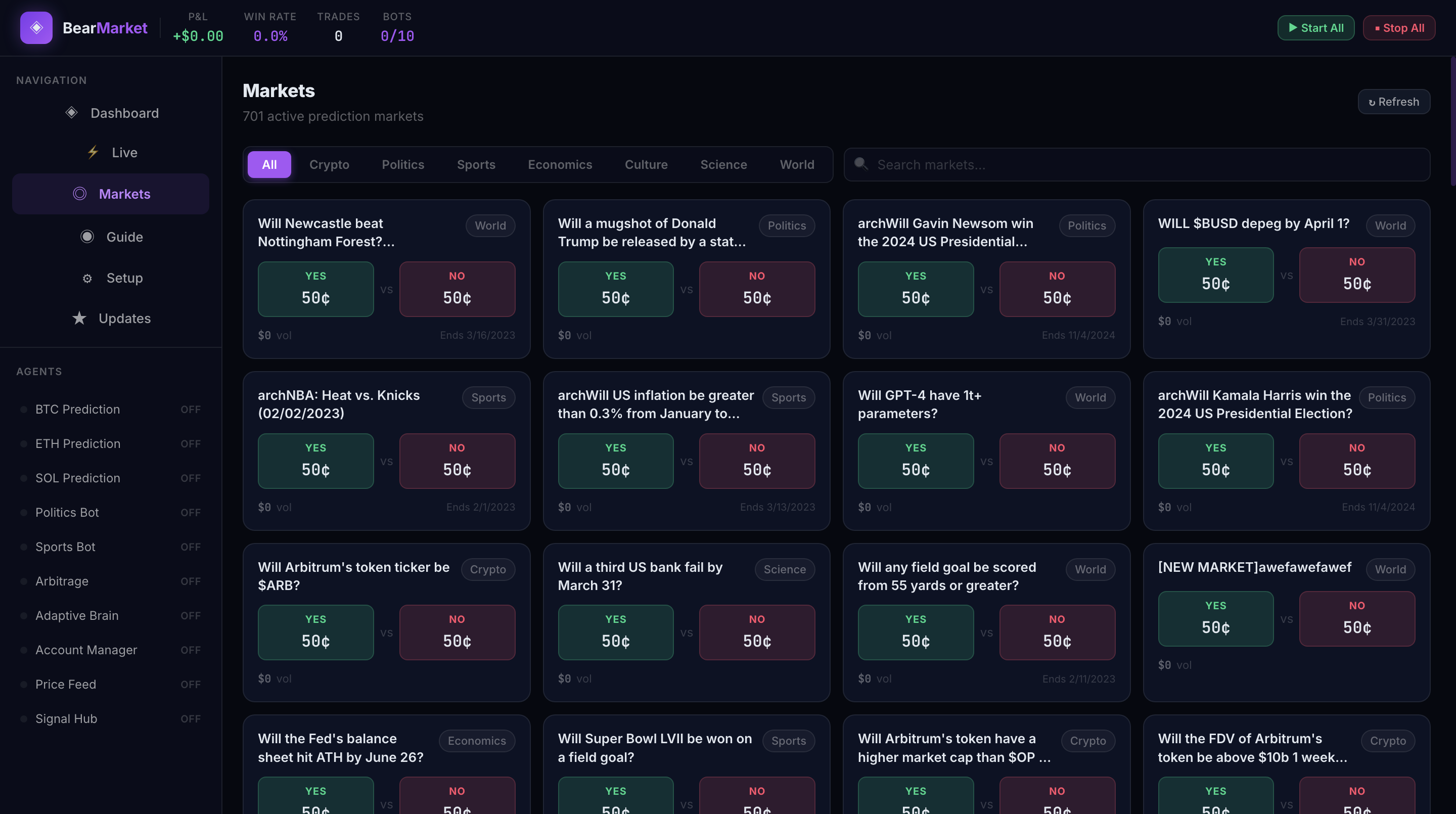The width and height of the screenshot is (1456, 814).
Task: Toggle the SOL Prediction agent
Action: [x=111, y=478]
